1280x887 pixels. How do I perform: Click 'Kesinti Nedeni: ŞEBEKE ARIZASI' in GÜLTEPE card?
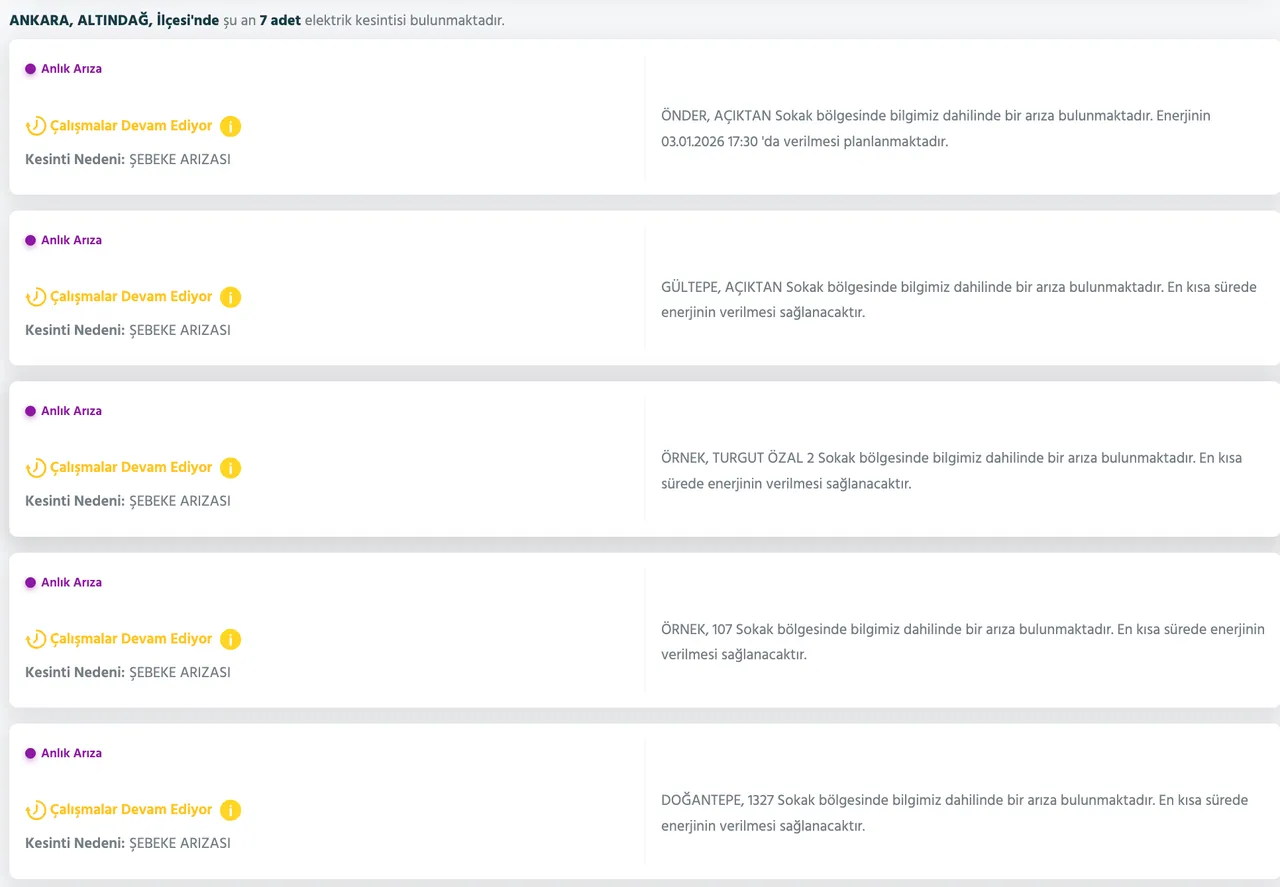point(127,330)
